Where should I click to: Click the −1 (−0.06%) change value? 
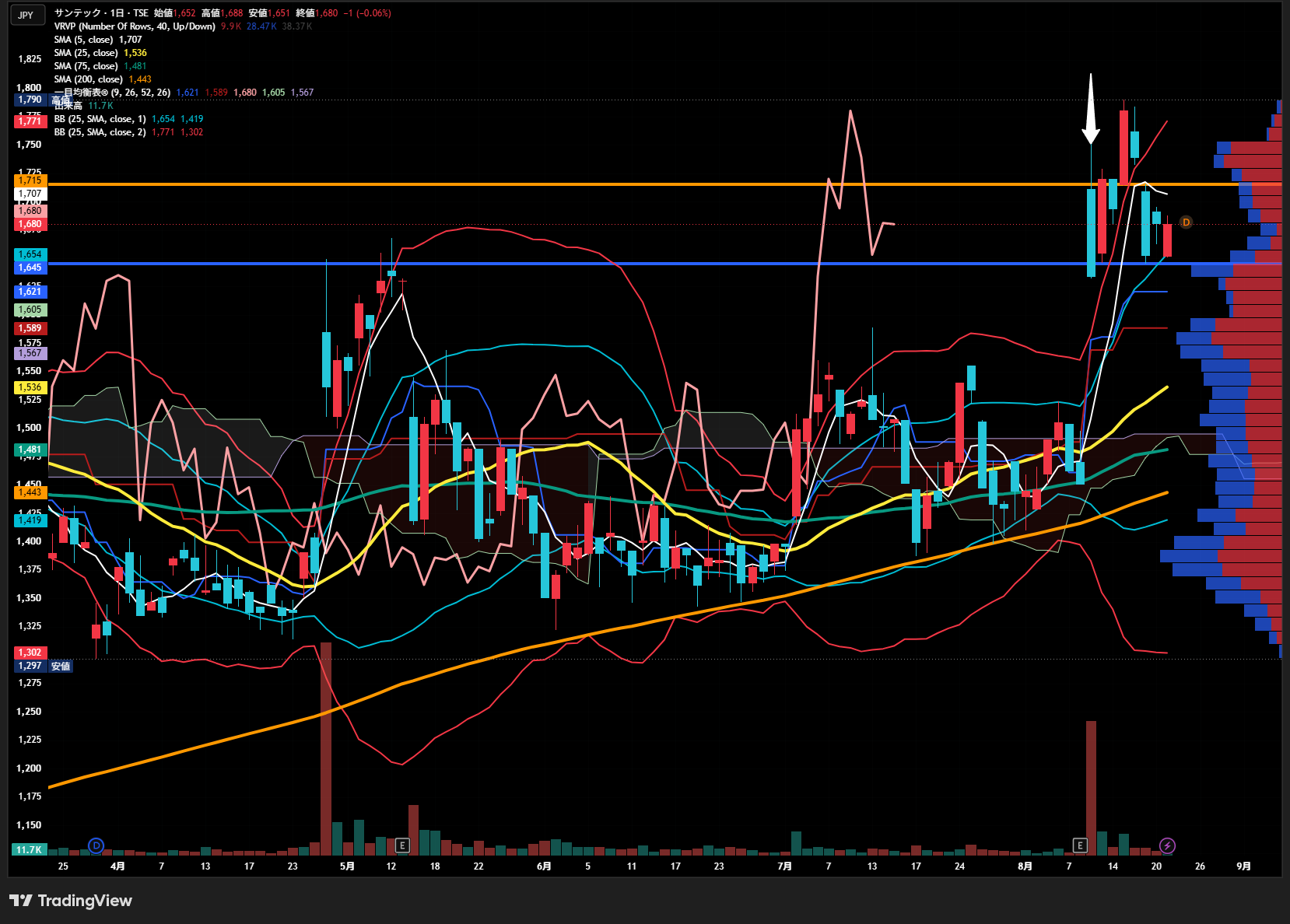[367, 13]
